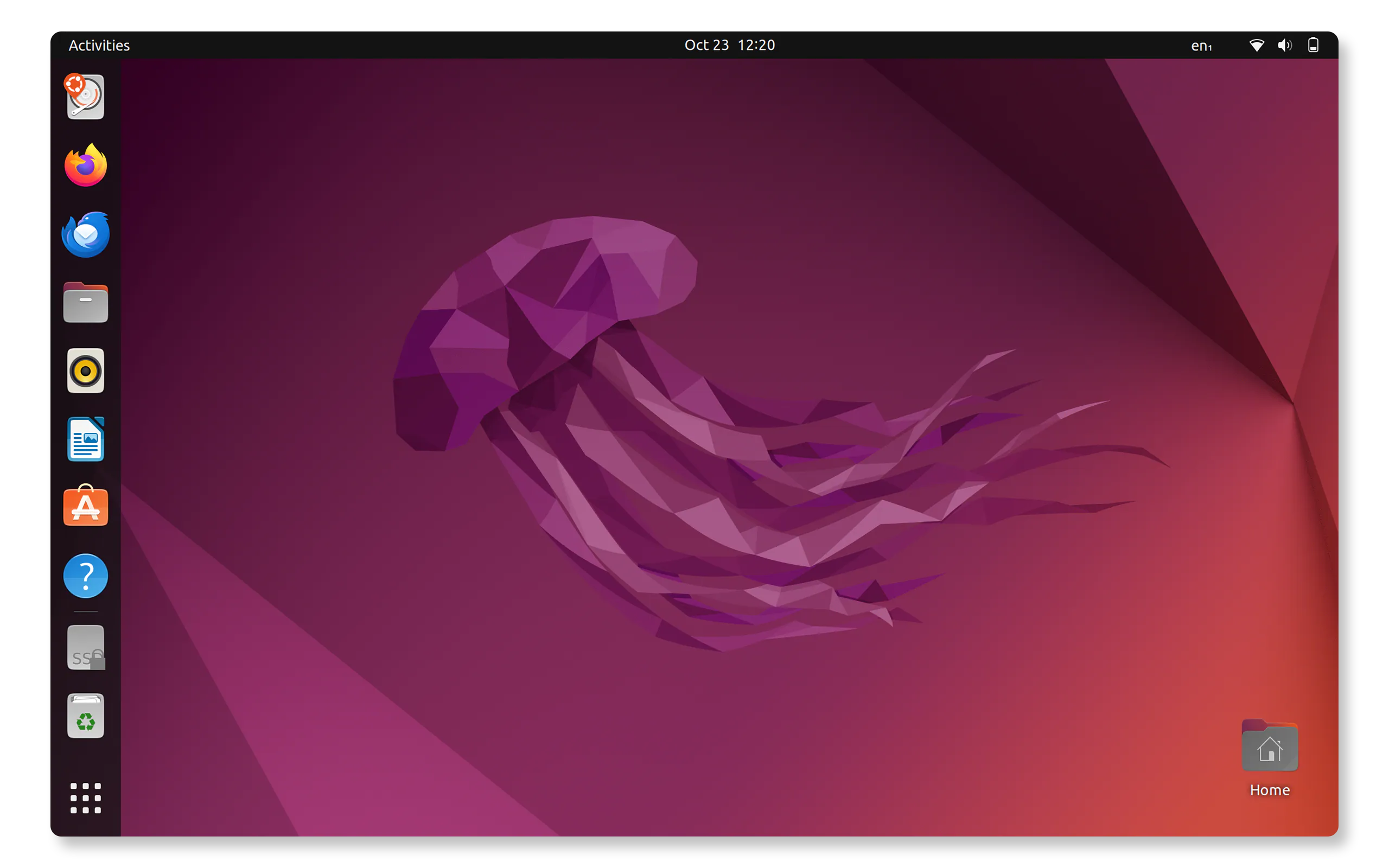The width and height of the screenshot is (1389, 868).
Task: Open Firefox from the dock
Action: click(x=86, y=166)
